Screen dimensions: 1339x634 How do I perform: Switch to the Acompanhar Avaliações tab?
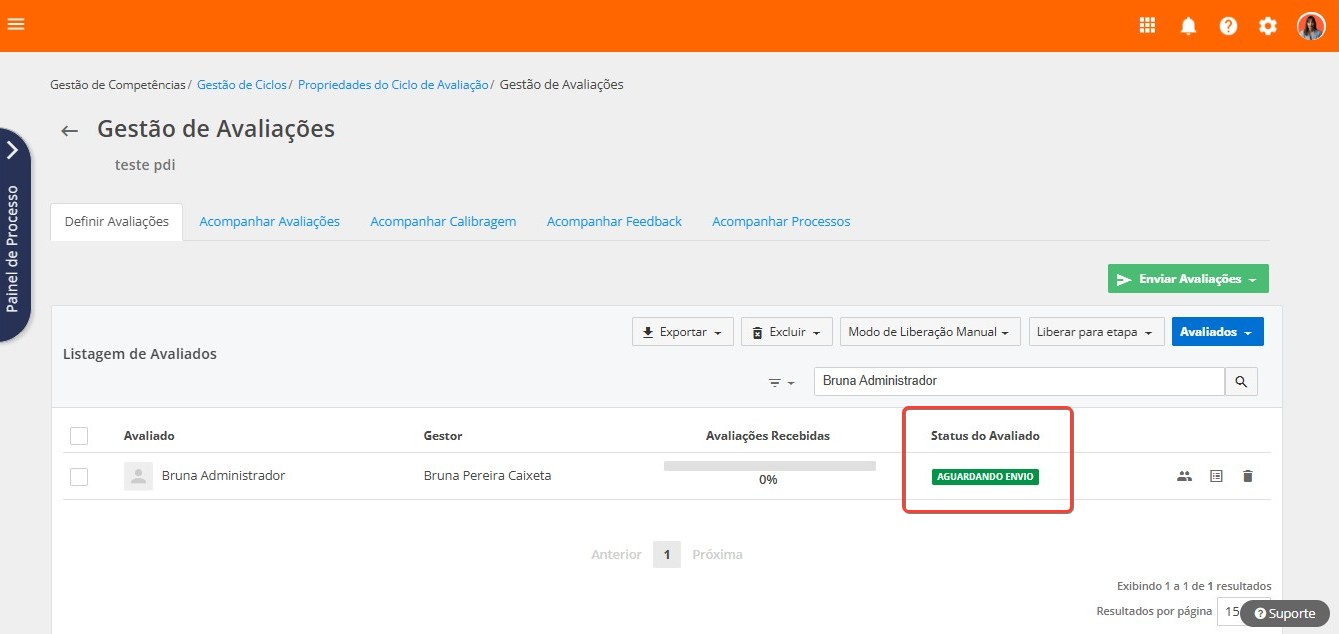click(269, 222)
